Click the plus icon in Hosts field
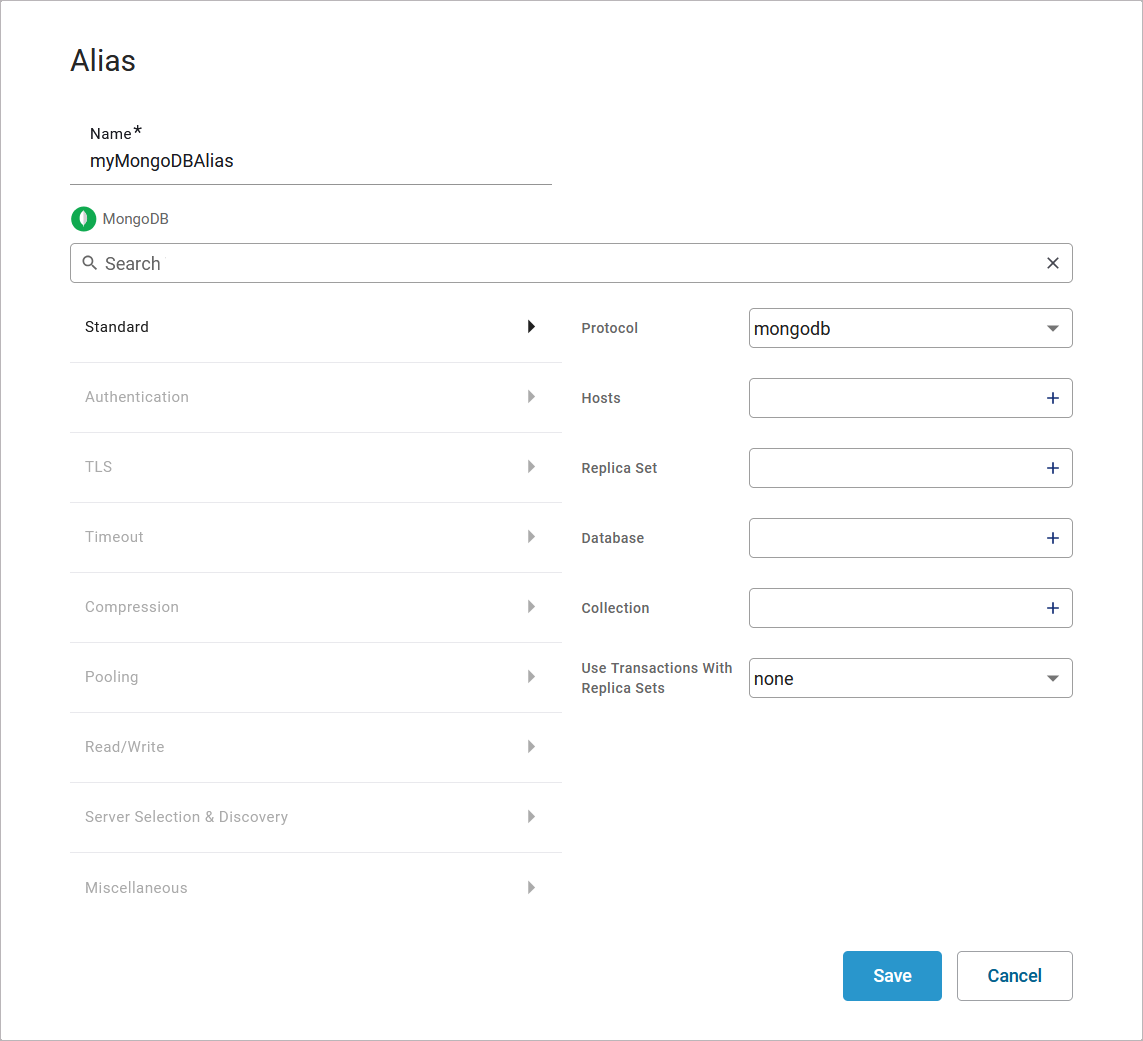This screenshot has height=1041, width=1143. (x=1052, y=398)
